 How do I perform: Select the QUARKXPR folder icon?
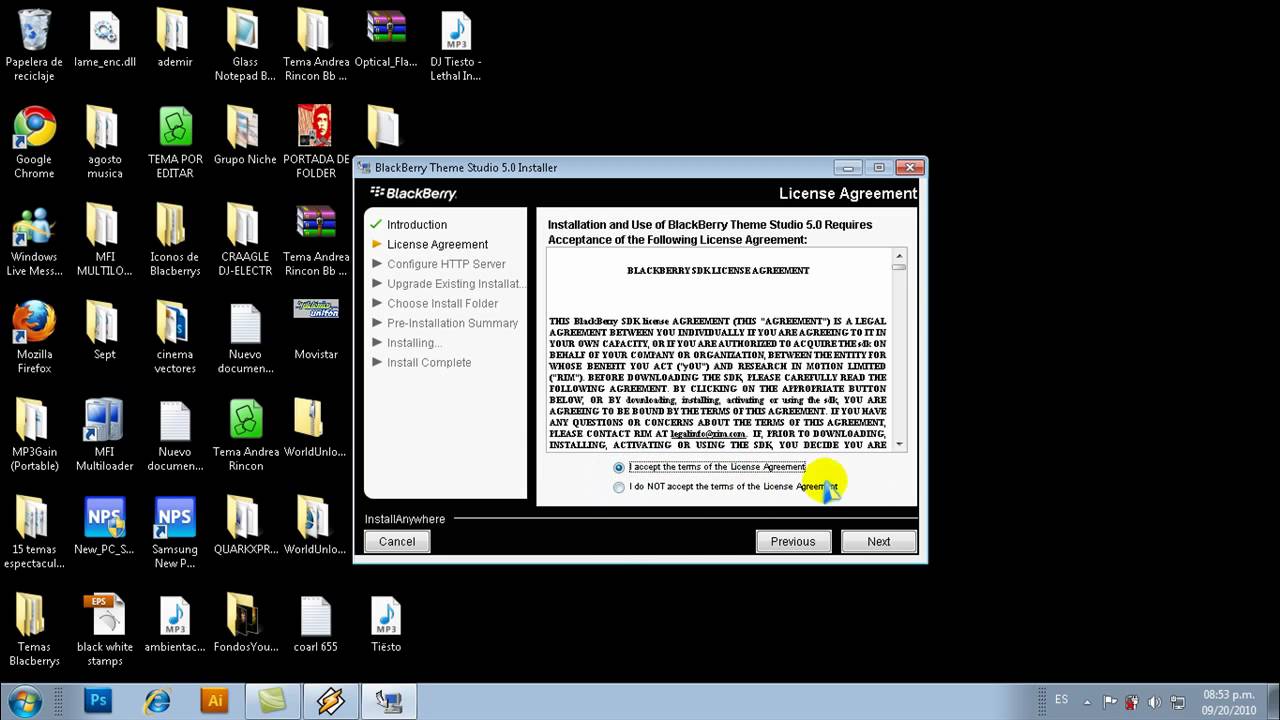click(x=245, y=526)
